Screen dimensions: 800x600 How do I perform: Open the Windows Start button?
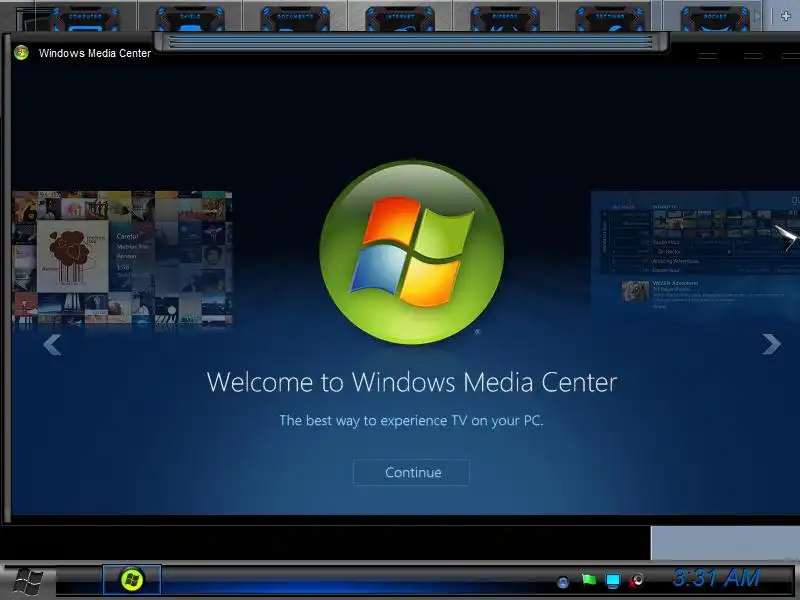tap(28, 581)
